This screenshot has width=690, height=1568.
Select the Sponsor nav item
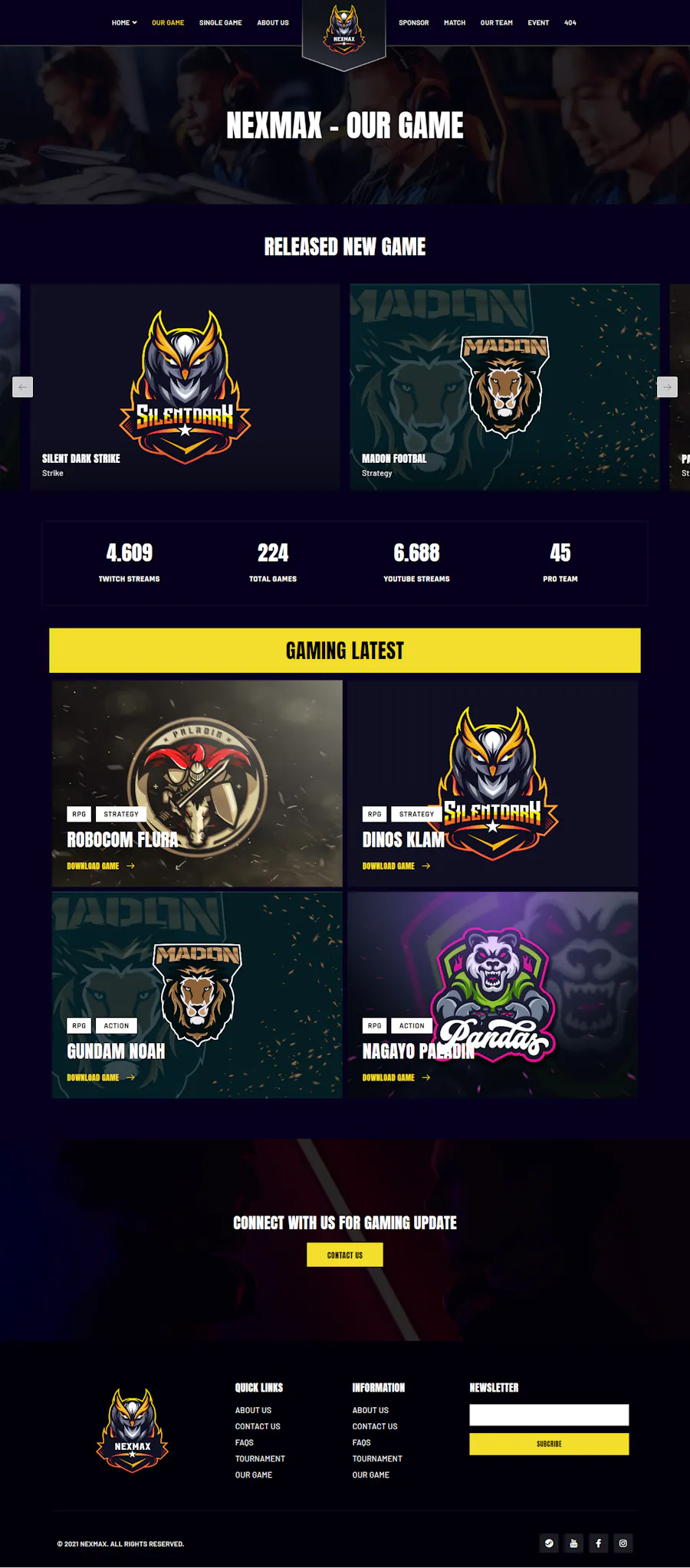pos(414,23)
